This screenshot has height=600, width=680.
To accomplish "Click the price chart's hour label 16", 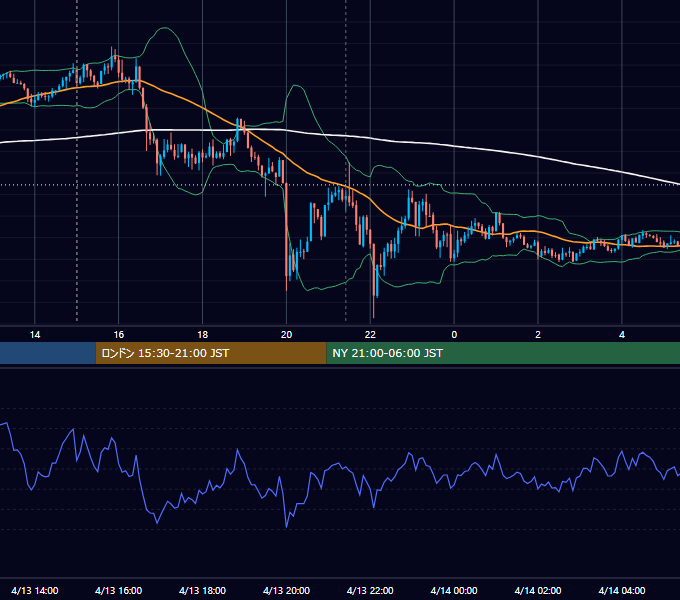I will coord(118,335).
